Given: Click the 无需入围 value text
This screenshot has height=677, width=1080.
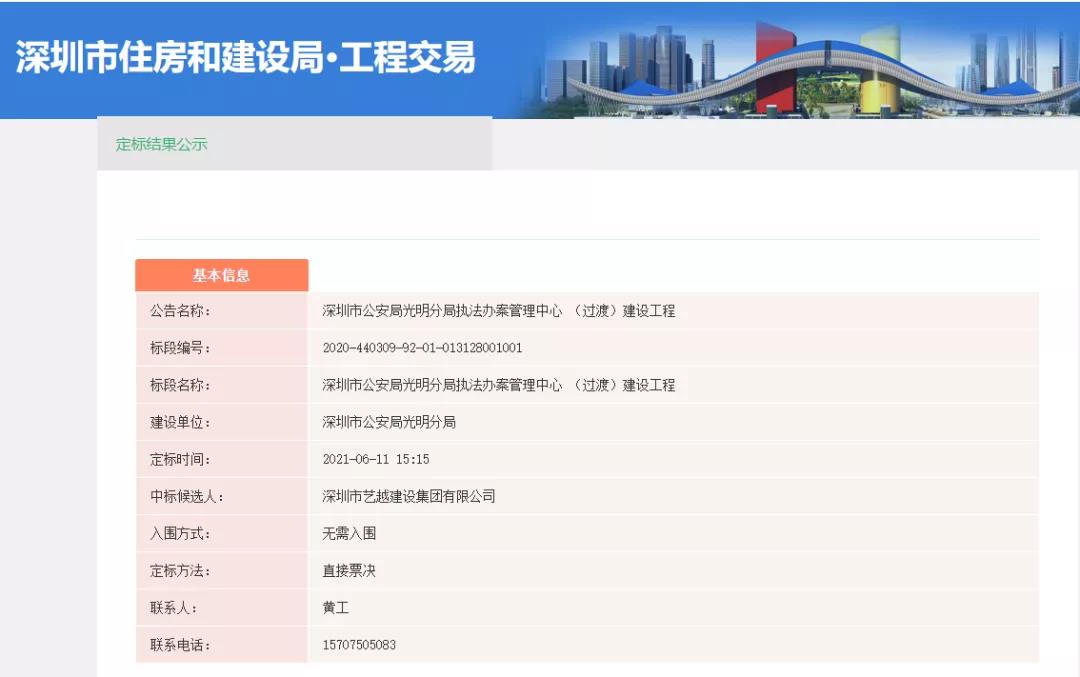Looking at the screenshot, I should tap(349, 533).
